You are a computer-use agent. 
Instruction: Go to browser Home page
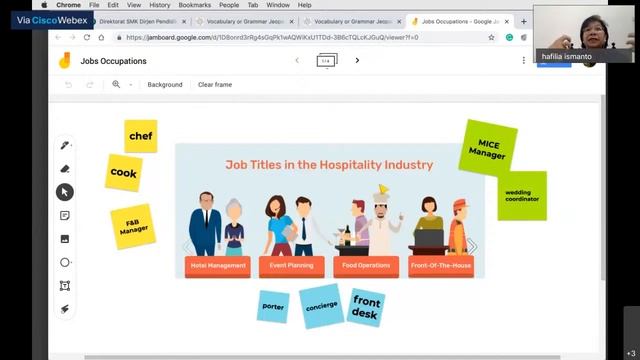101,38
